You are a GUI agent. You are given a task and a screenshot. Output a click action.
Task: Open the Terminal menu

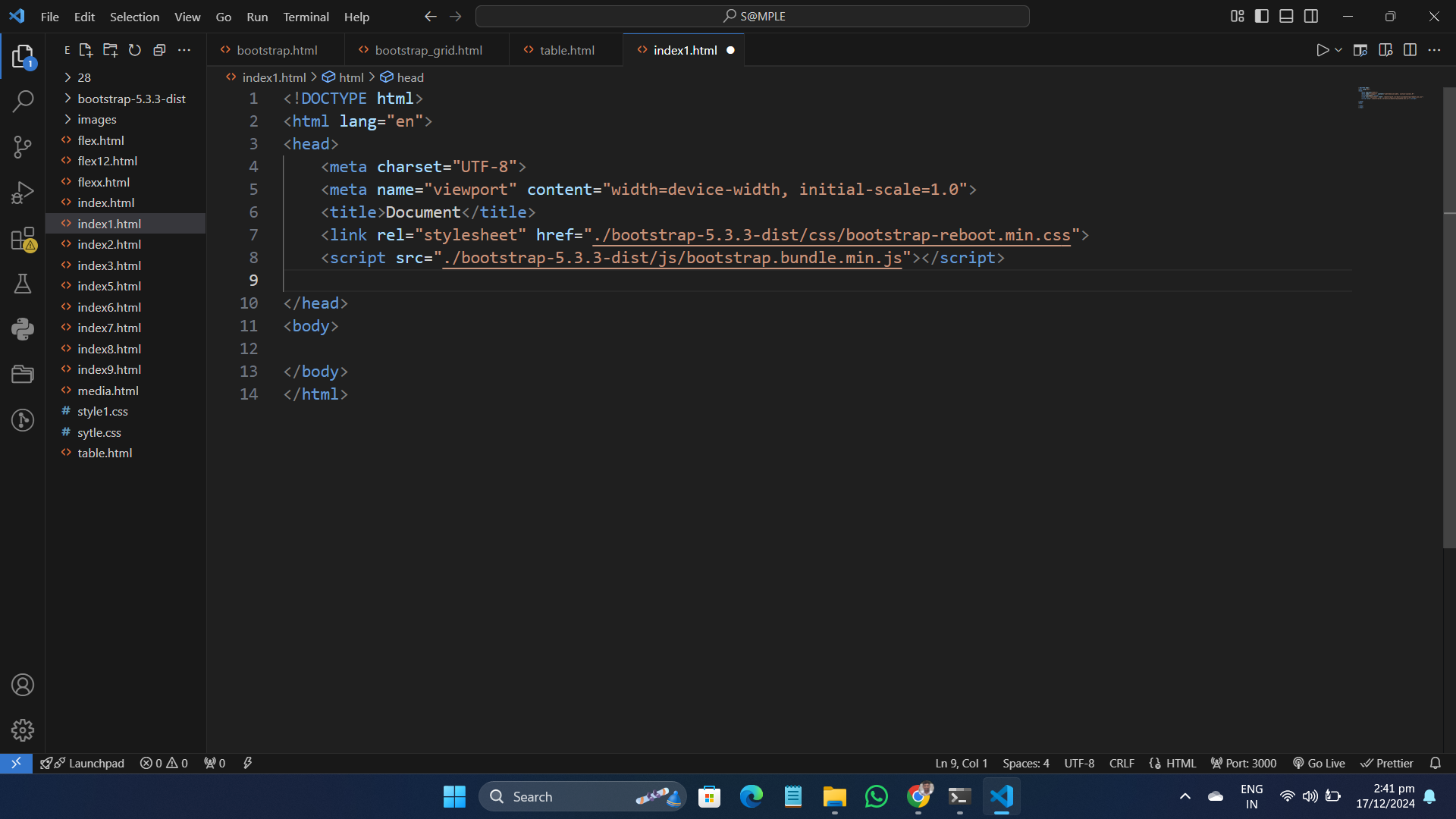[x=306, y=17]
